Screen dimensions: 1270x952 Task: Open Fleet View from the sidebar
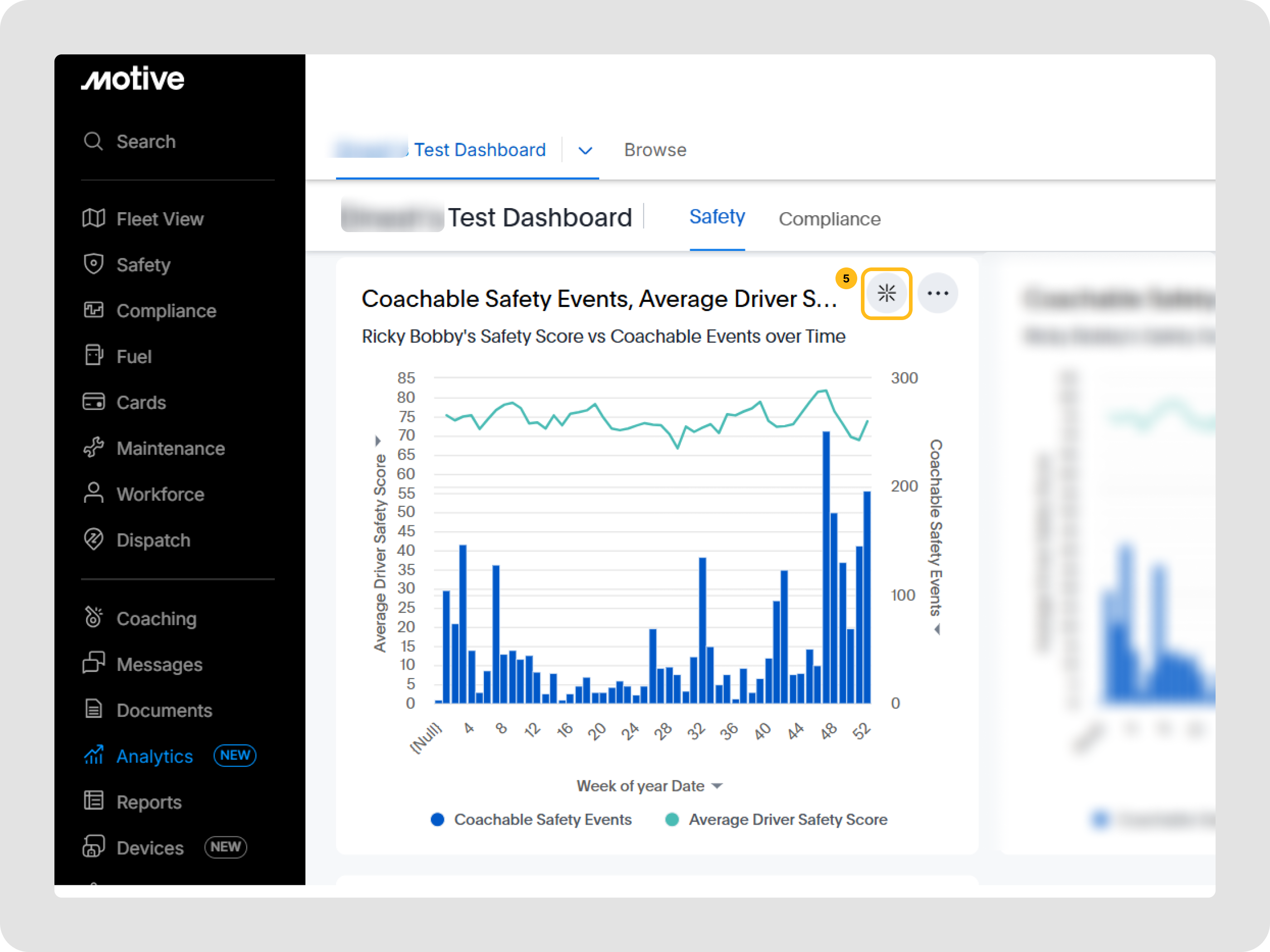point(160,219)
